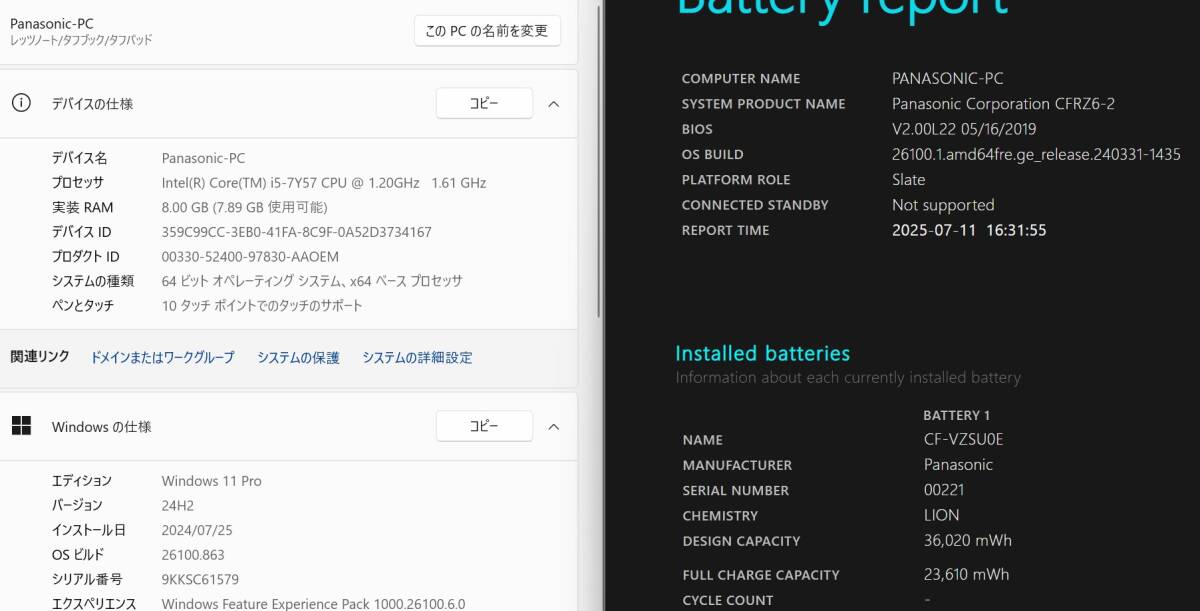
Task: Select the Panasonic-PC title at the top of settings
Action: tap(52, 23)
